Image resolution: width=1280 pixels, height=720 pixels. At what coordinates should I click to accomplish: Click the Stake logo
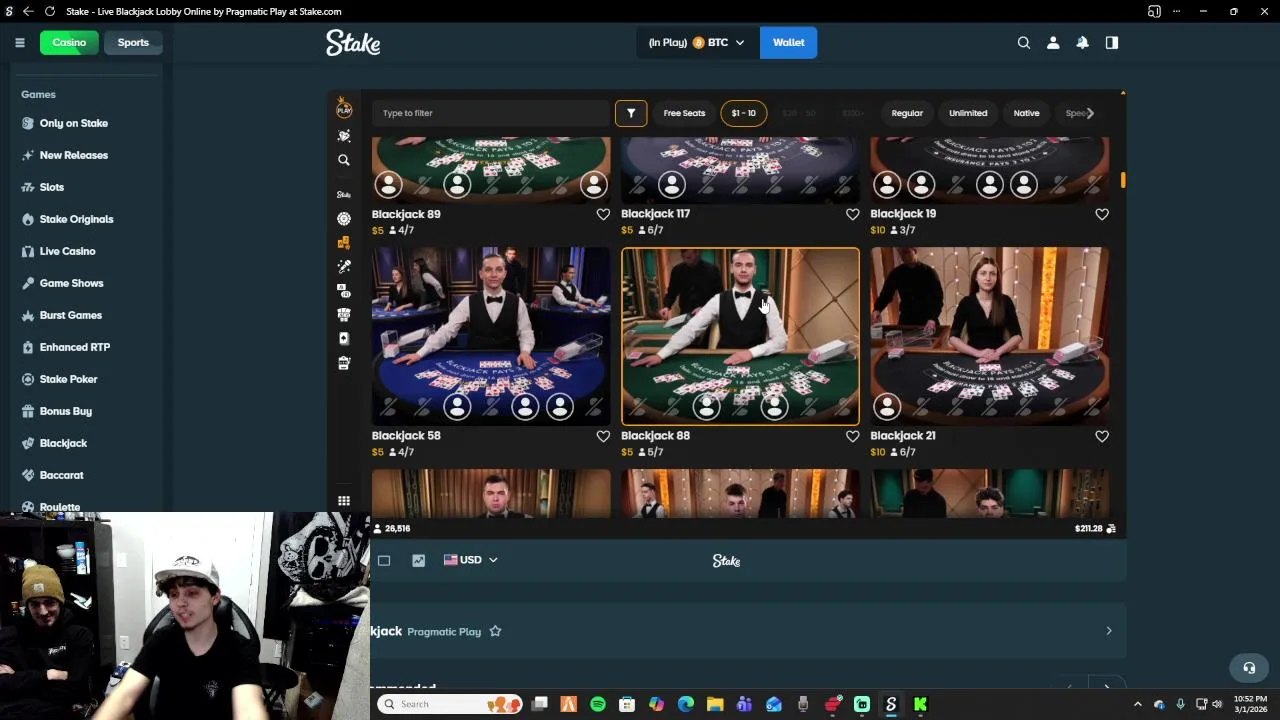point(353,42)
